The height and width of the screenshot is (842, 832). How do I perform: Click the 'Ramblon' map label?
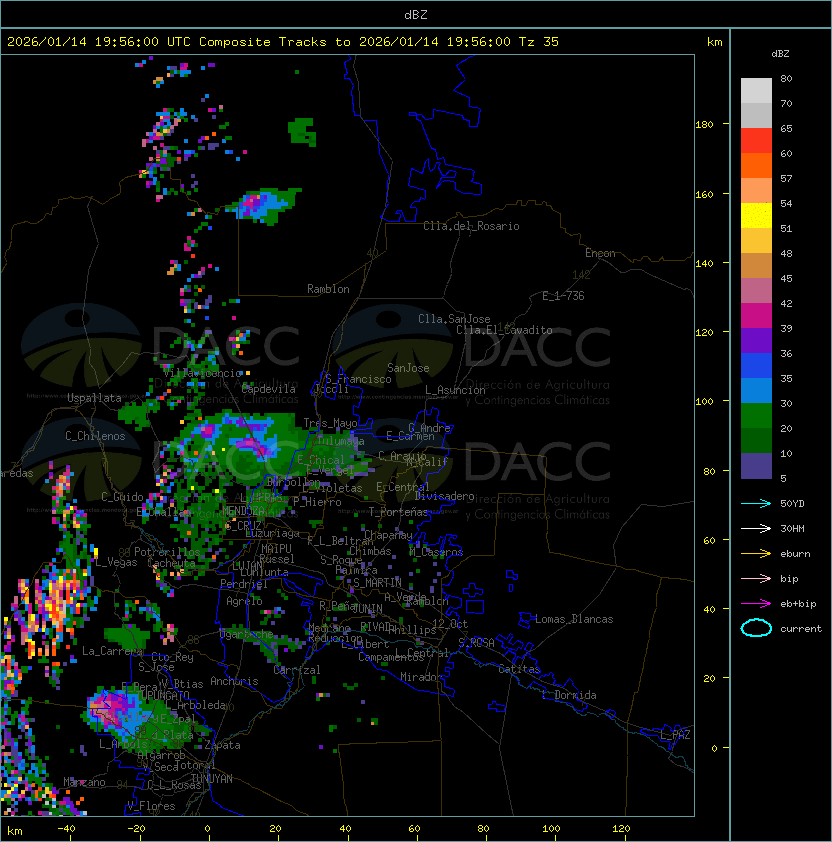pyautogui.click(x=328, y=289)
